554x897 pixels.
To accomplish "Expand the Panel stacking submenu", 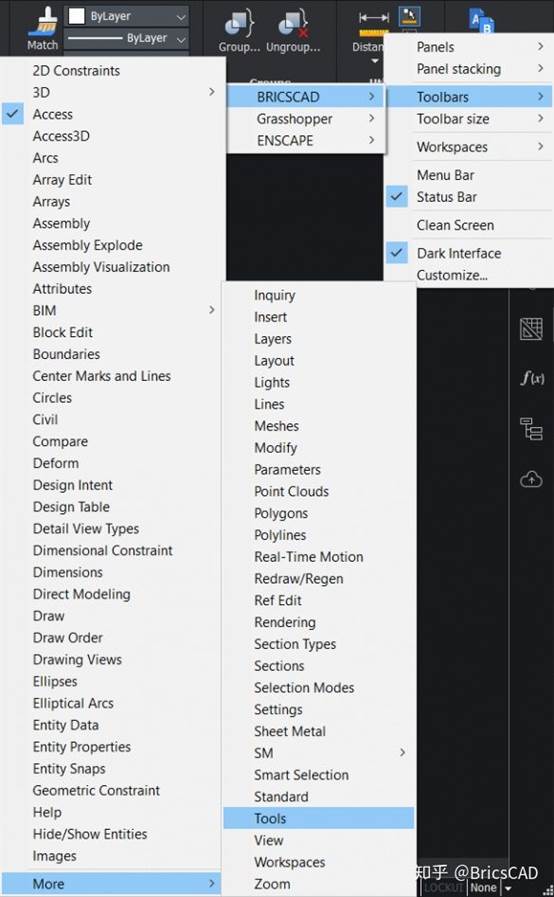I will pyautogui.click(x=468, y=69).
